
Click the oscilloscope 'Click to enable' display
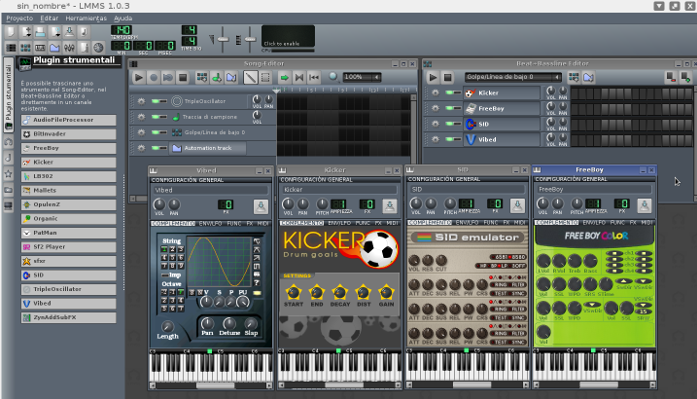(x=288, y=36)
